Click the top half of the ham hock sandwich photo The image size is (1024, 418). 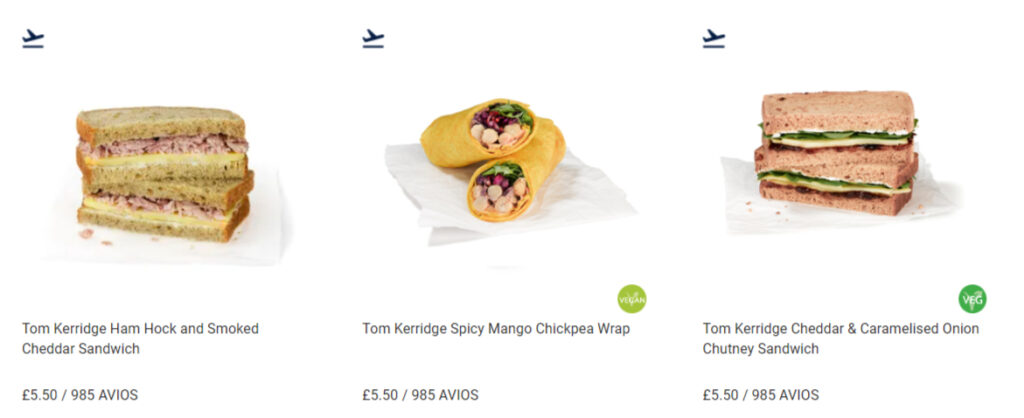[x=162, y=143]
